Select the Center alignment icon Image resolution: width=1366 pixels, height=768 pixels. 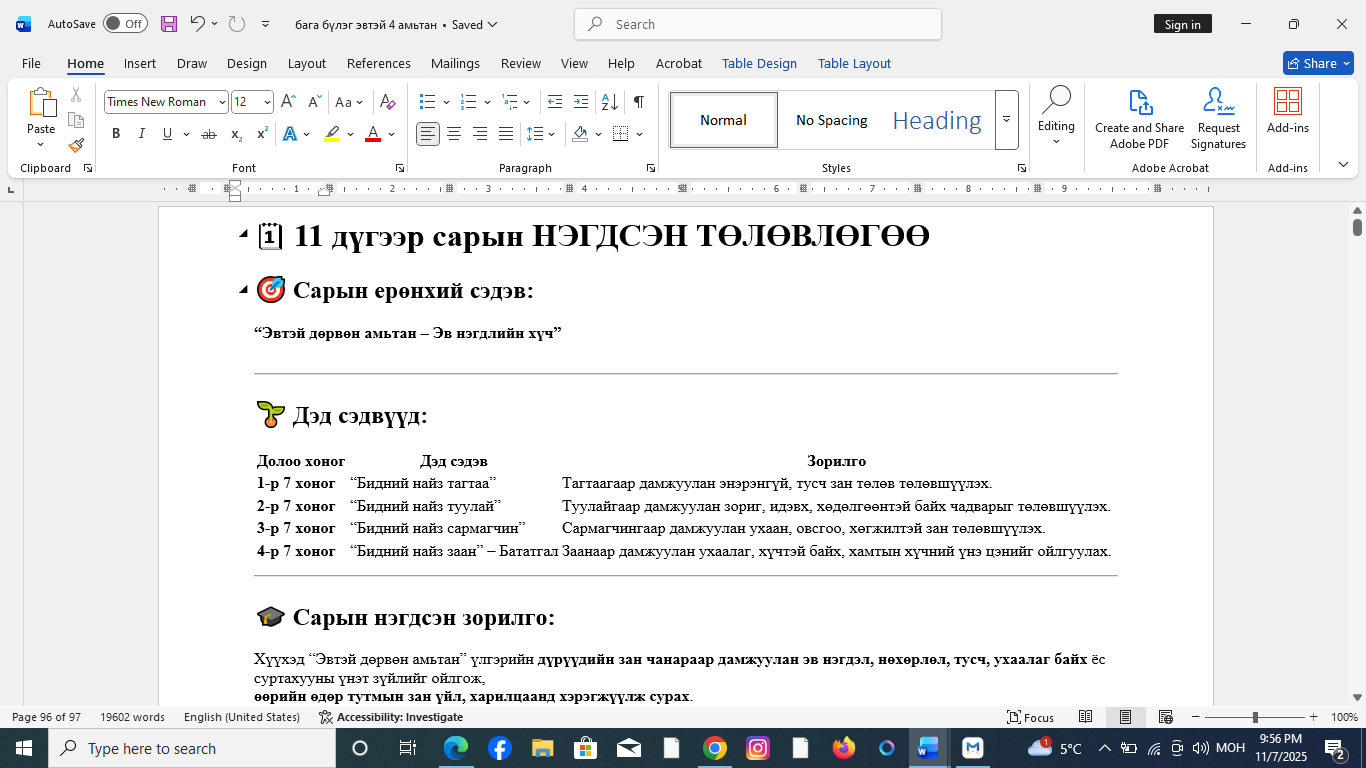454,132
